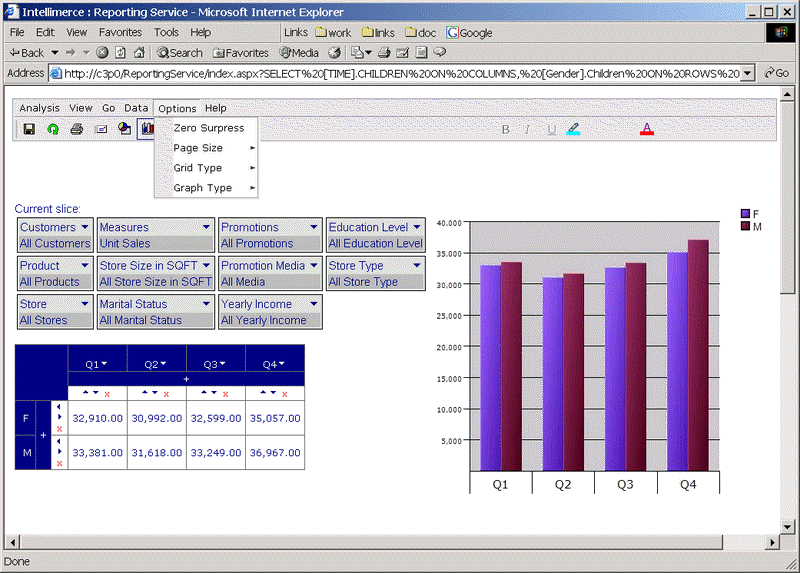This screenshot has height=573, width=800.
Task: Open the Grid Type submenu
Action: [206, 168]
